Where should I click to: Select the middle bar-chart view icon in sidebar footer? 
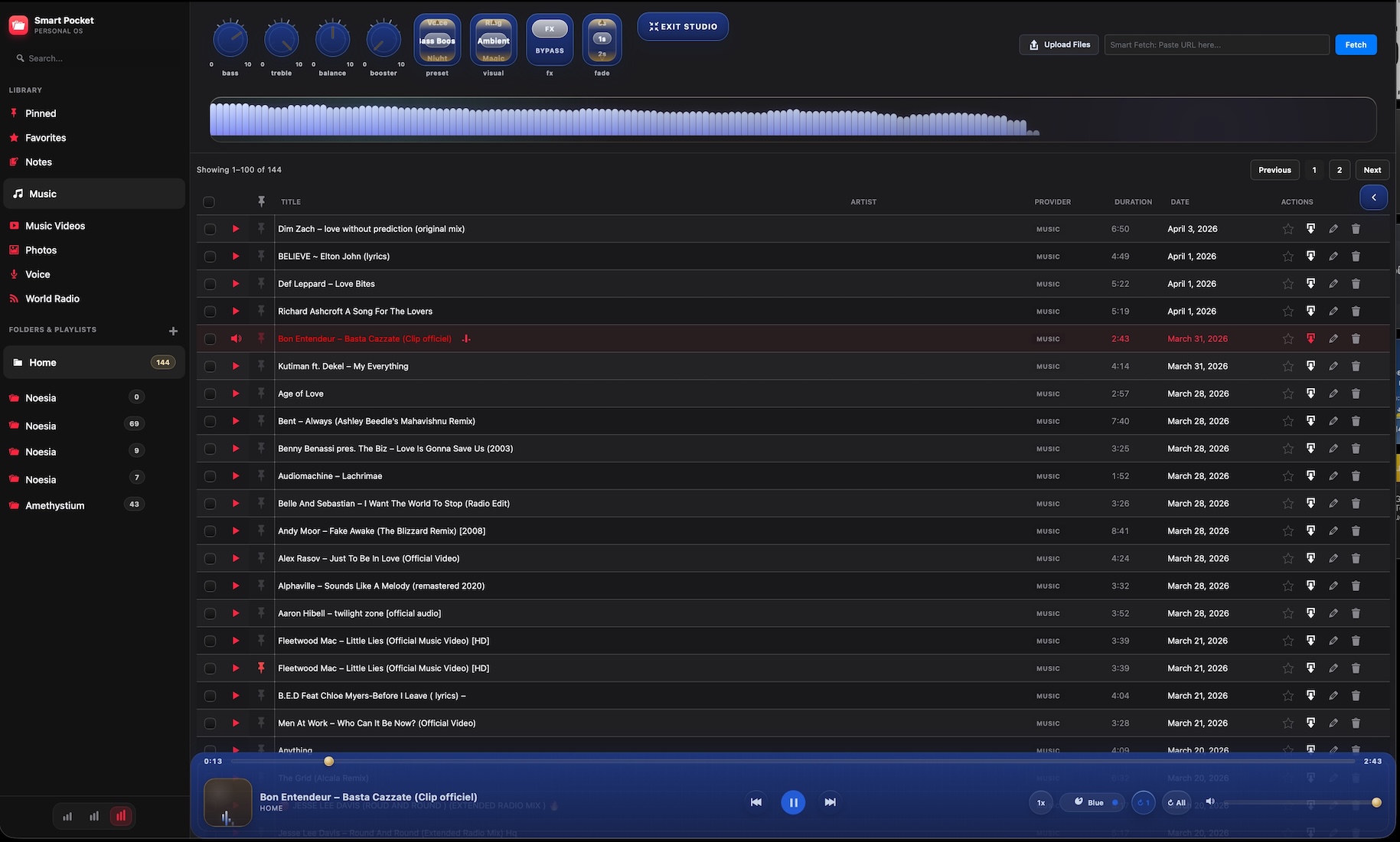94,816
